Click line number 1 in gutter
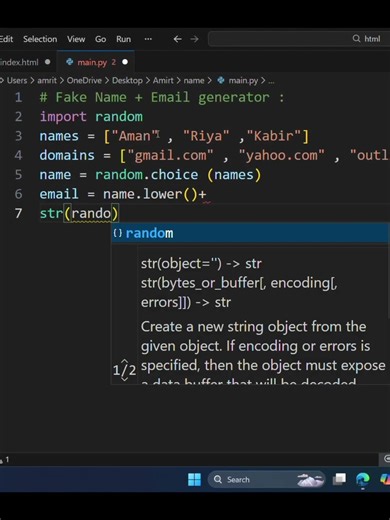Screen dimensions: 390x520 click(18, 97)
